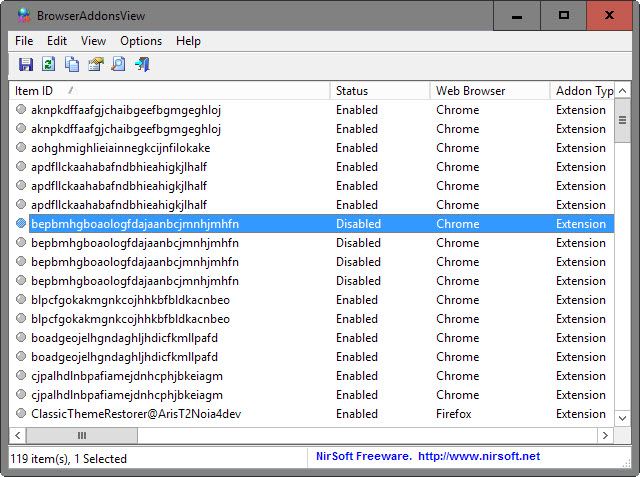
Task: Click Enabled status of the aohghmighlieiainnegkcijnfilokake row
Action: (357, 148)
